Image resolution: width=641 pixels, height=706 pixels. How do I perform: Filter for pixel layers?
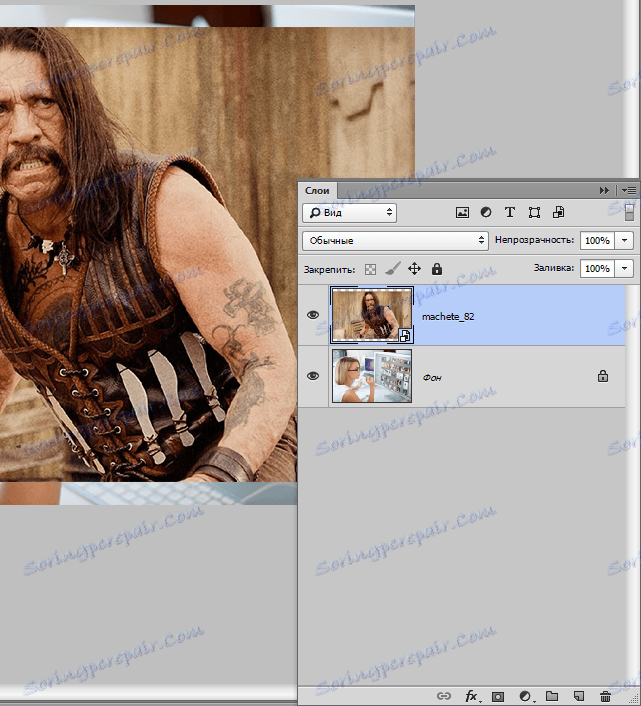pyautogui.click(x=462, y=213)
